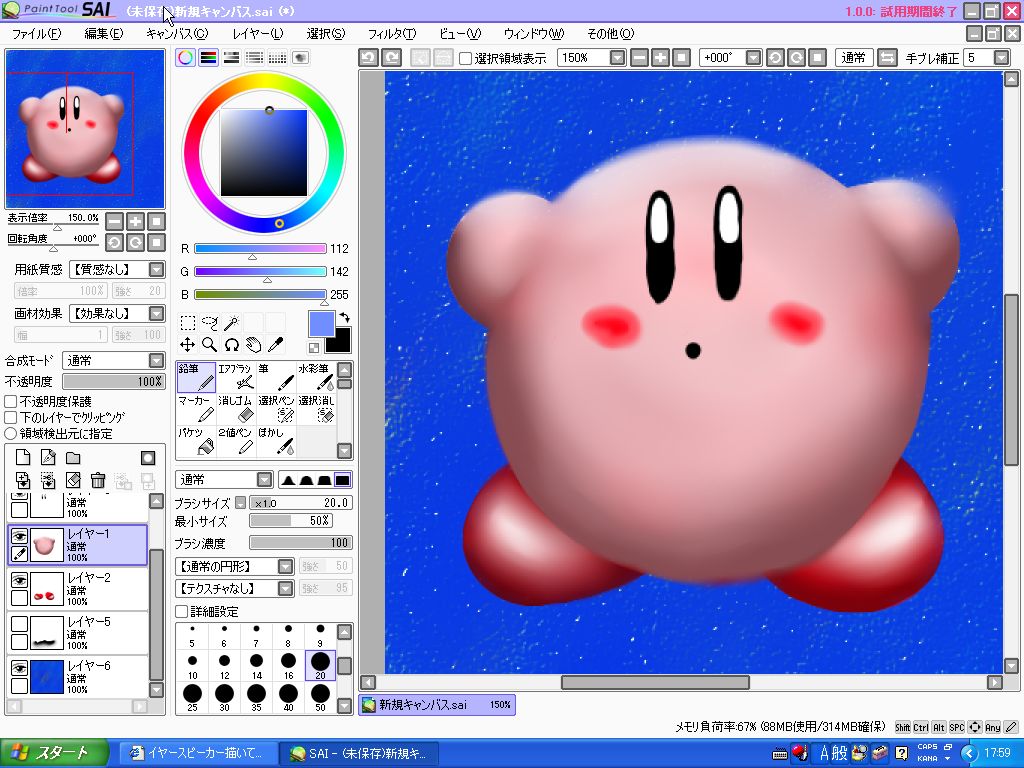Flip the view horizontally in toolbar
The height and width of the screenshot is (768, 1024).
(887, 58)
